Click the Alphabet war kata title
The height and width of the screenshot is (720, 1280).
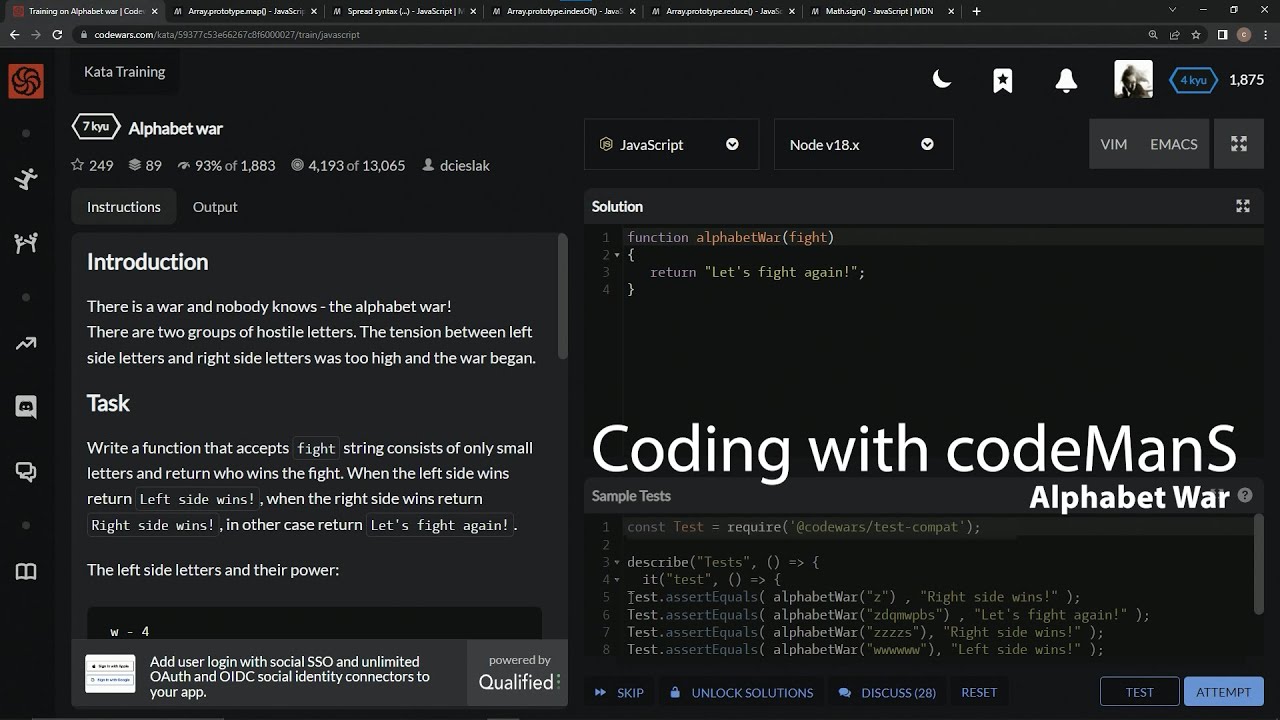(176, 128)
